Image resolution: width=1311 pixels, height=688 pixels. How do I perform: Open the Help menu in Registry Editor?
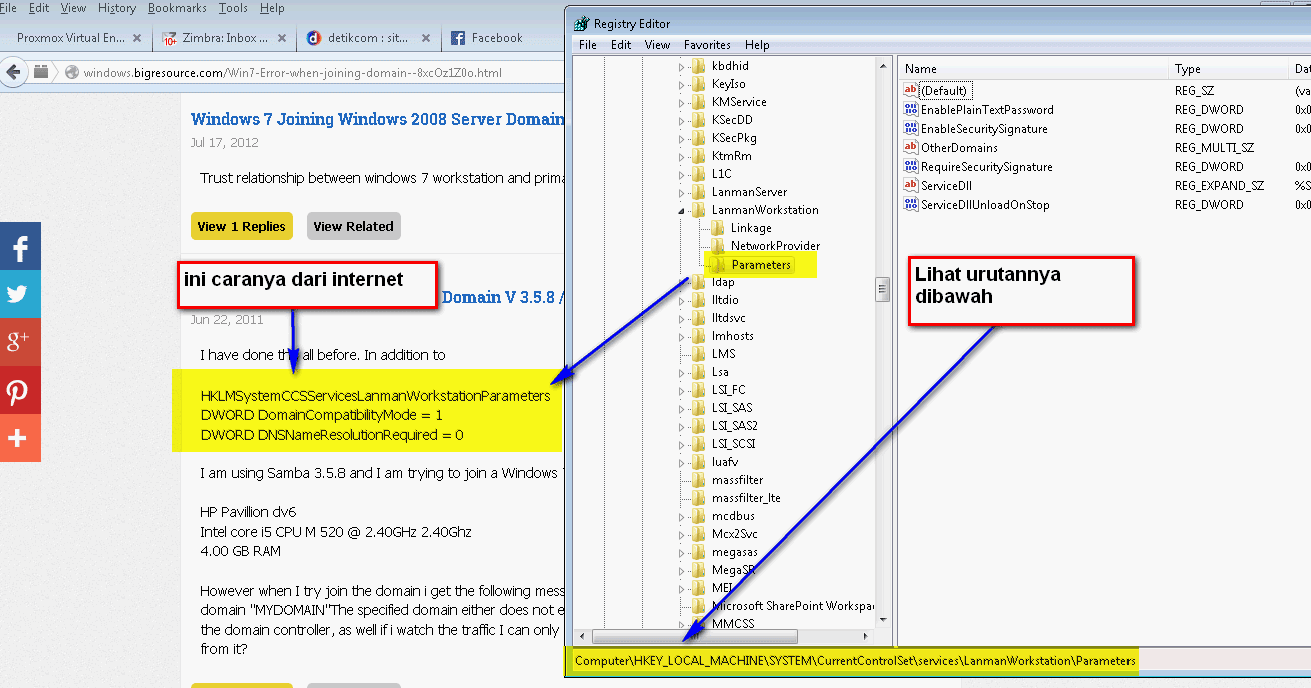[757, 45]
